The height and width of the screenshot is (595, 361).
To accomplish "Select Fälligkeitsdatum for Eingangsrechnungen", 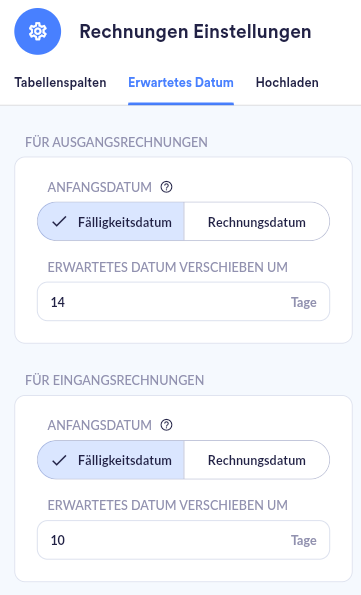I will click(111, 460).
